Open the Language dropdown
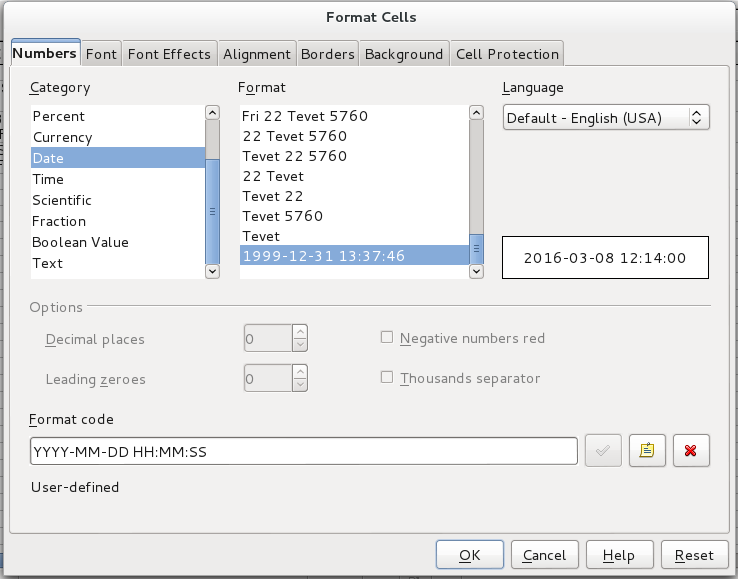 click(x=605, y=118)
